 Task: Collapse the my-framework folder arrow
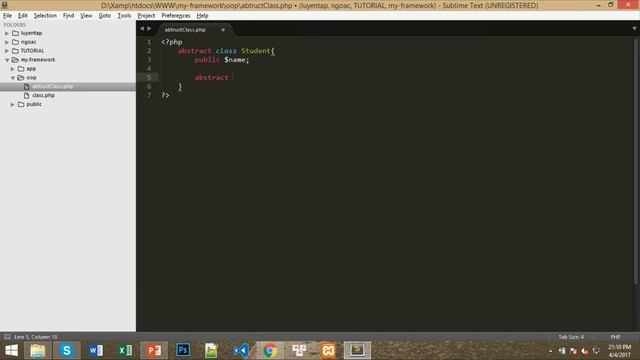[x=7, y=60]
